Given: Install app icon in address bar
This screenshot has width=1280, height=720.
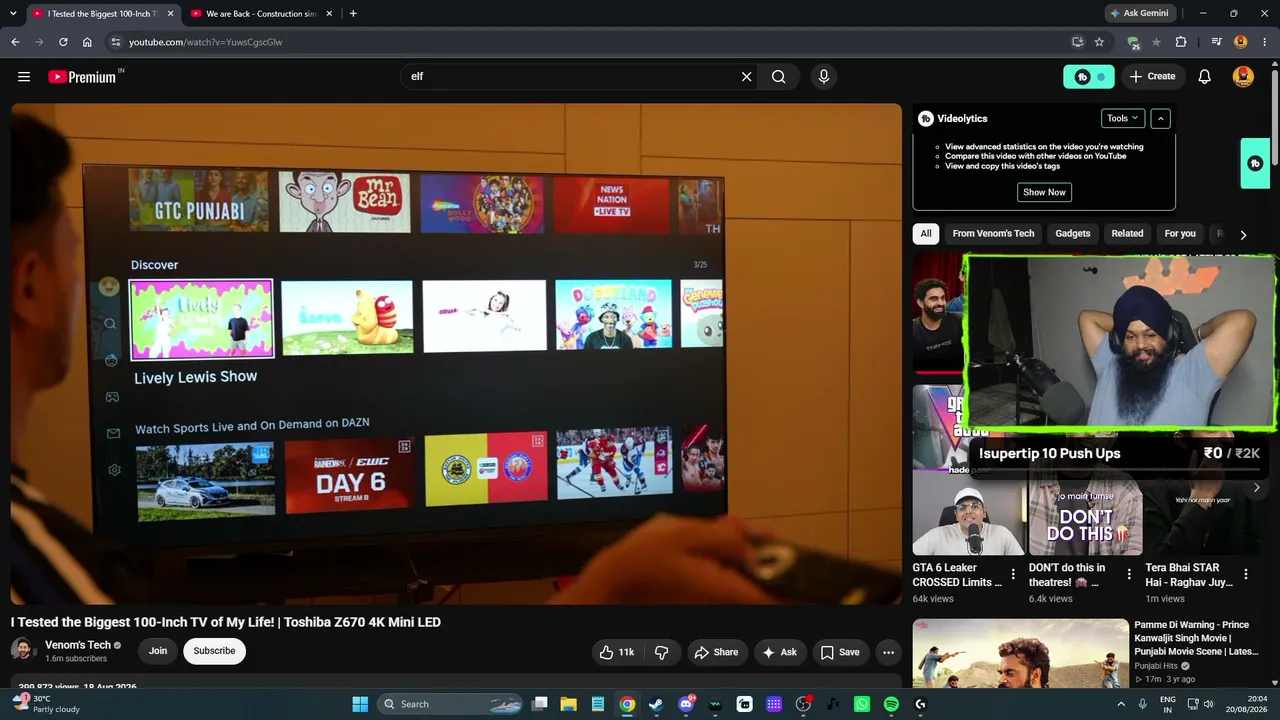Looking at the screenshot, I should pyautogui.click(x=1077, y=42).
